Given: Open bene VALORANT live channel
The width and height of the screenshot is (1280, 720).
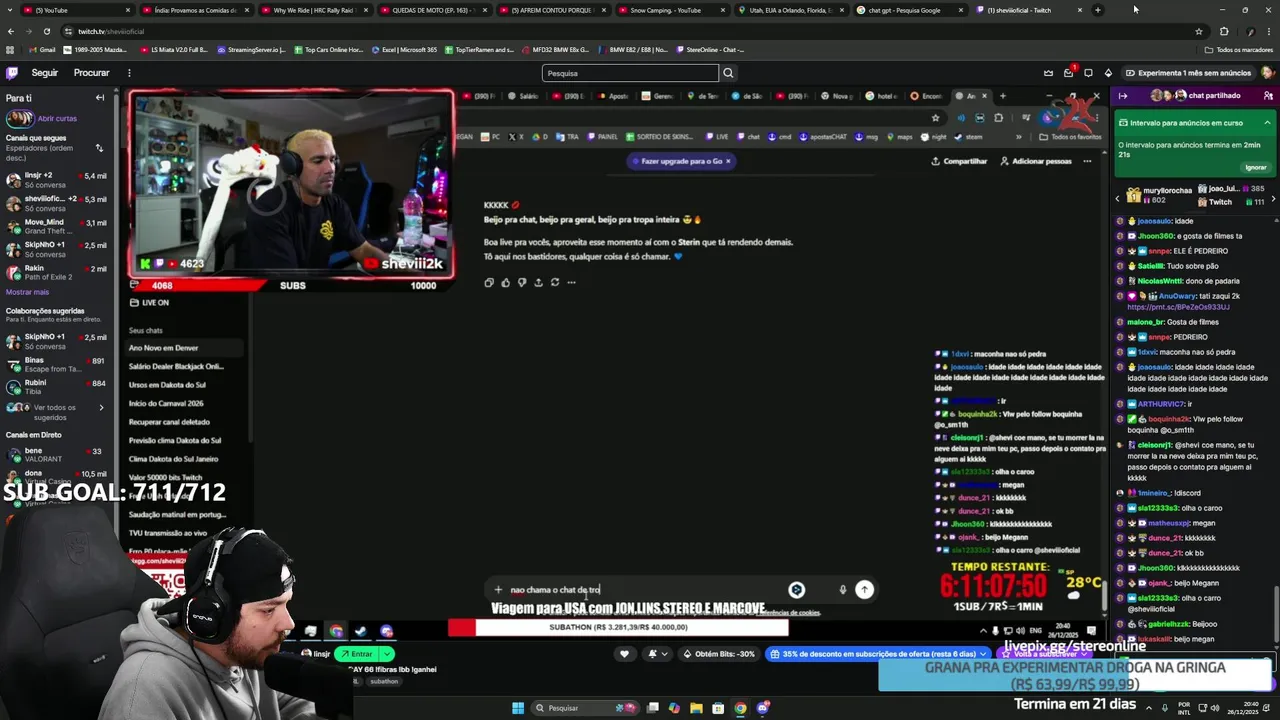Looking at the screenshot, I should tap(56, 454).
